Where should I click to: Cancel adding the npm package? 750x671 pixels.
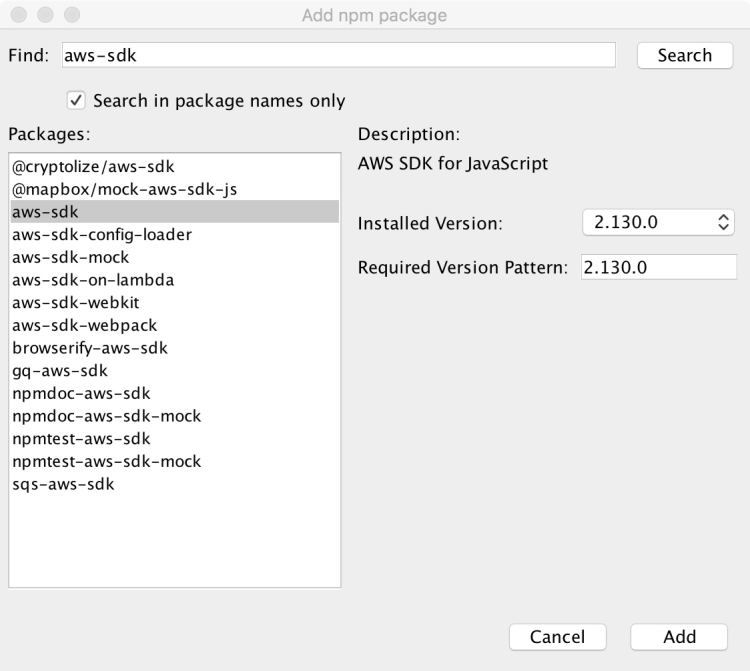558,637
